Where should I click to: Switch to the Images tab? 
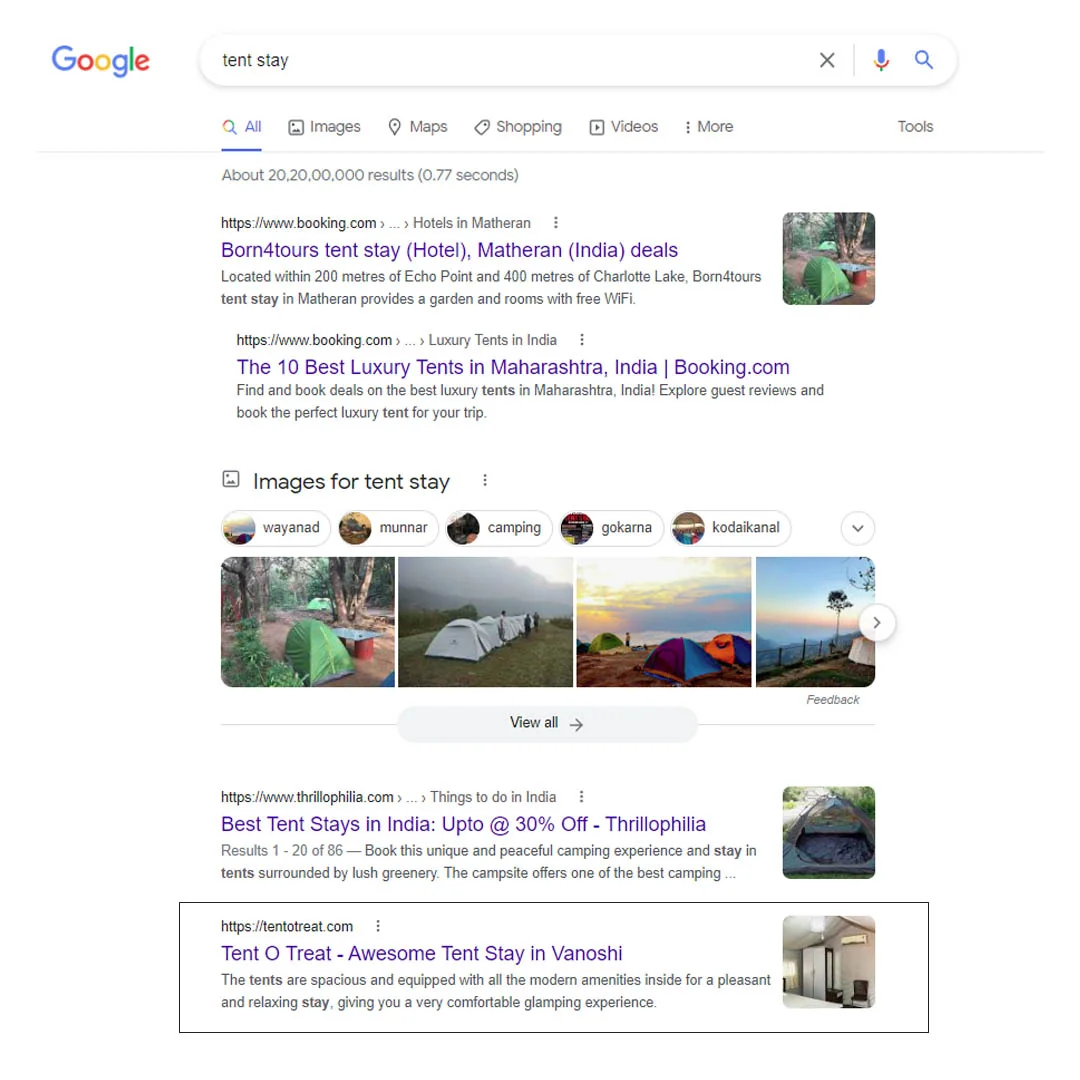click(324, 127)
